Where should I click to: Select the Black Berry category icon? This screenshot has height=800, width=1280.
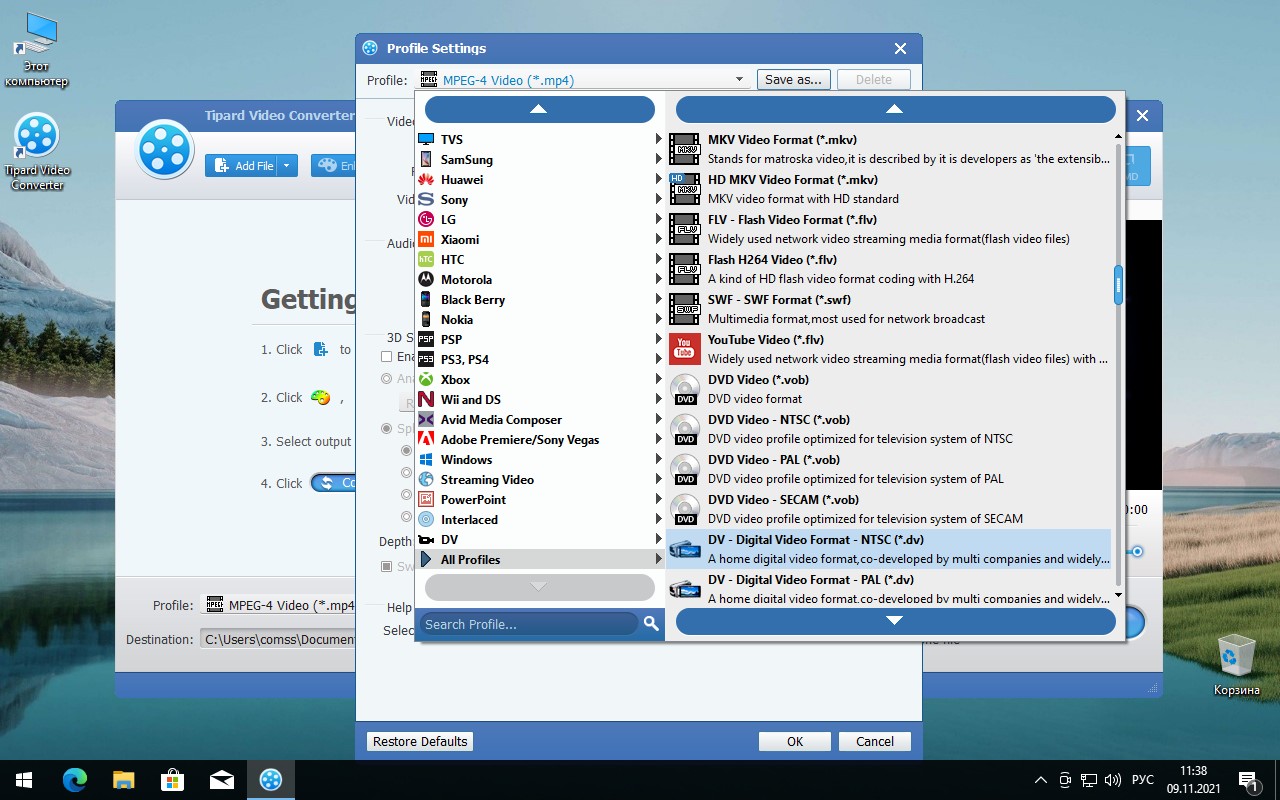point(426,299)
